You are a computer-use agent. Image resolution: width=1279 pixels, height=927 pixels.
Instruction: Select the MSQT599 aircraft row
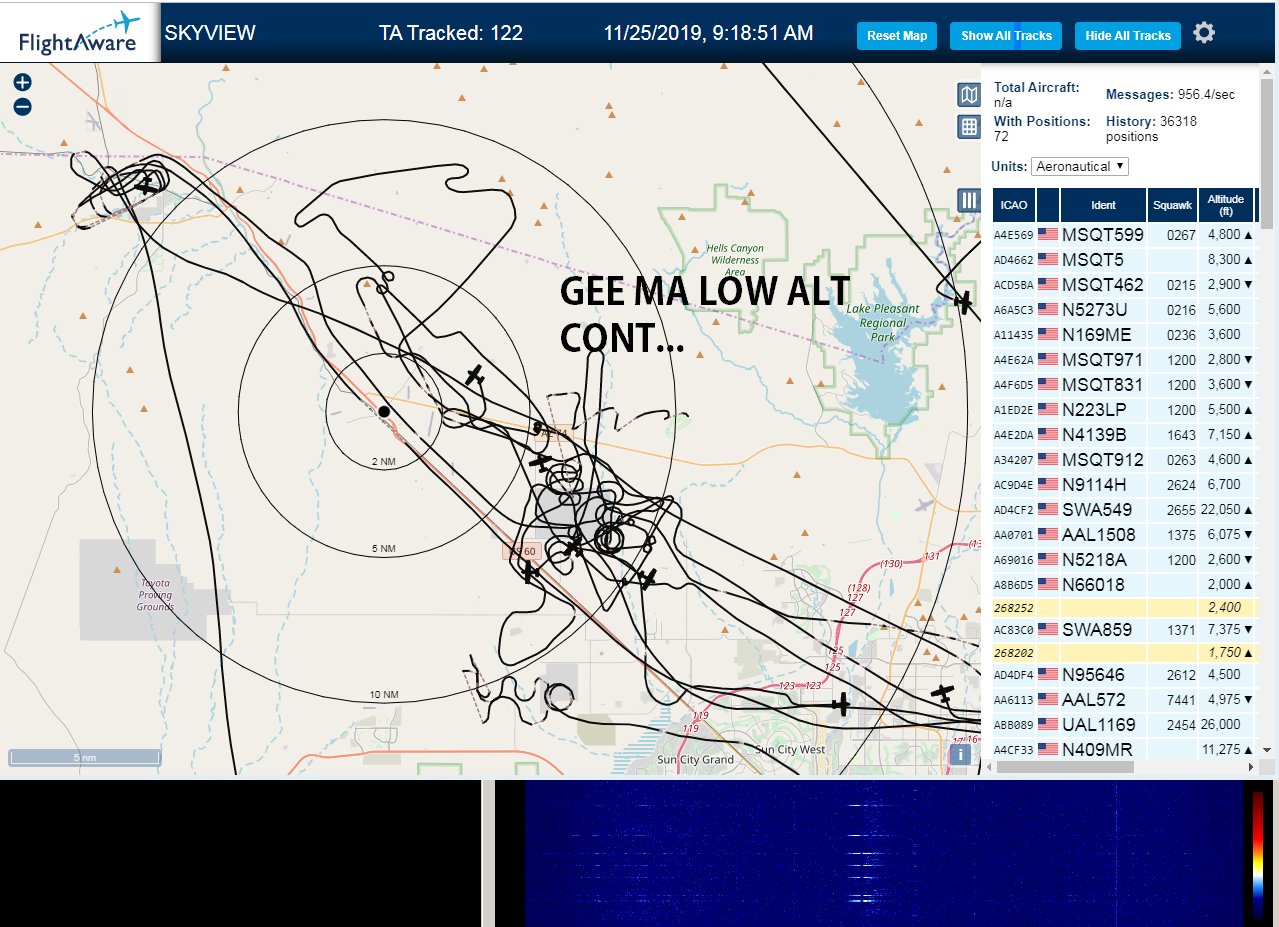tap(1125, 235)
